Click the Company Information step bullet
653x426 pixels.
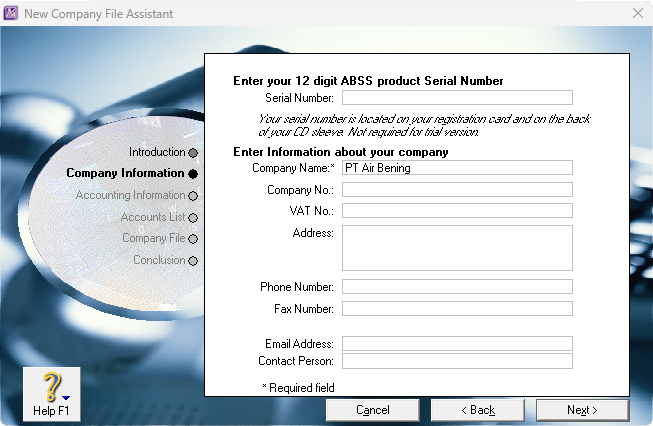(x=193, y=174)
